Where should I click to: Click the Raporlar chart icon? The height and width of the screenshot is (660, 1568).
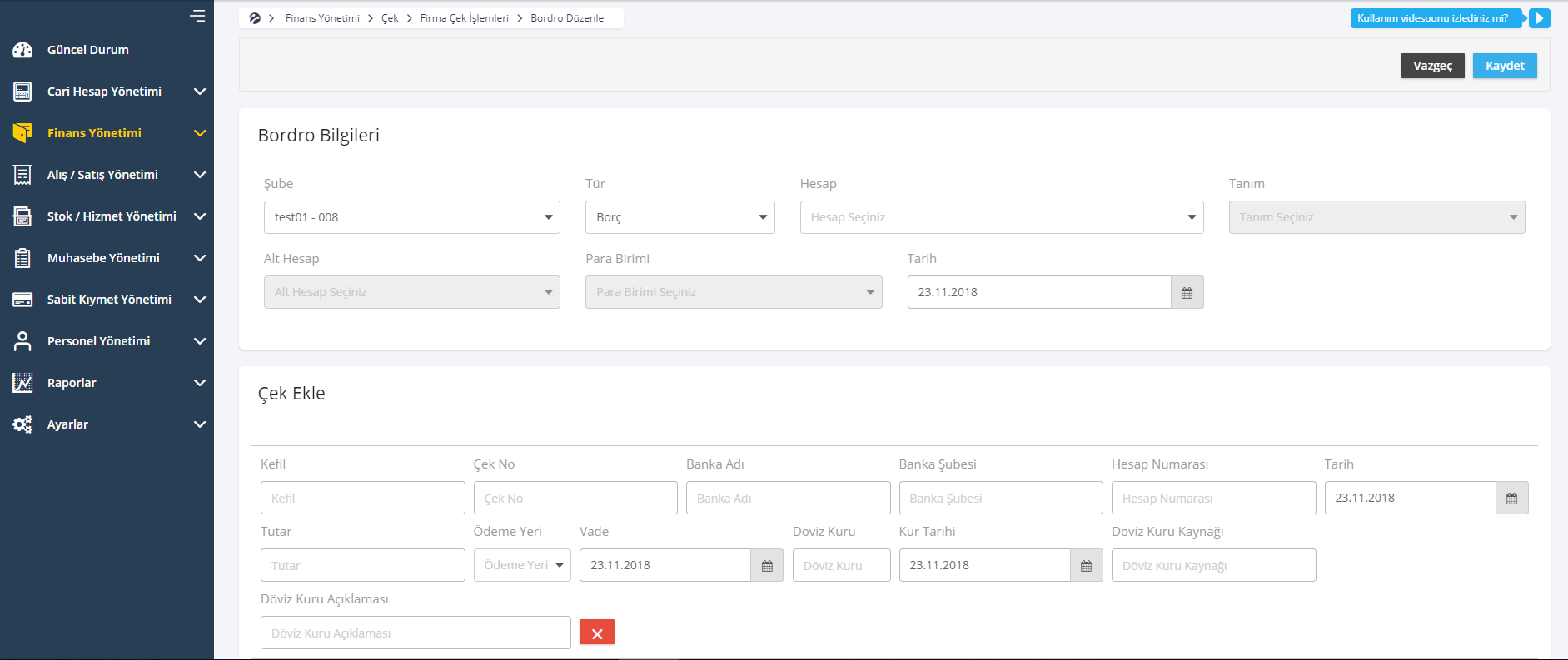[22, 383]
